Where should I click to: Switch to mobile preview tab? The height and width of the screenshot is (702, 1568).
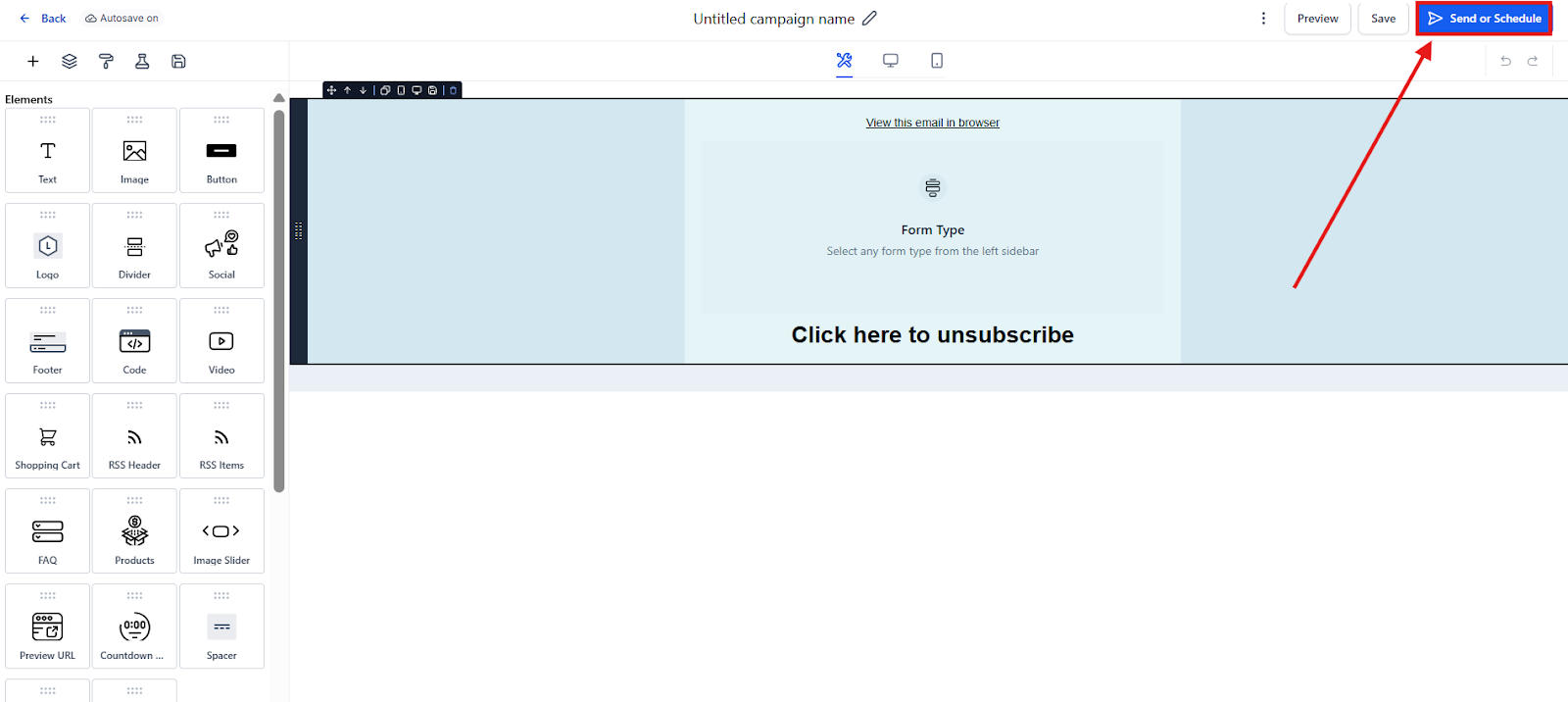click(937, 61)
